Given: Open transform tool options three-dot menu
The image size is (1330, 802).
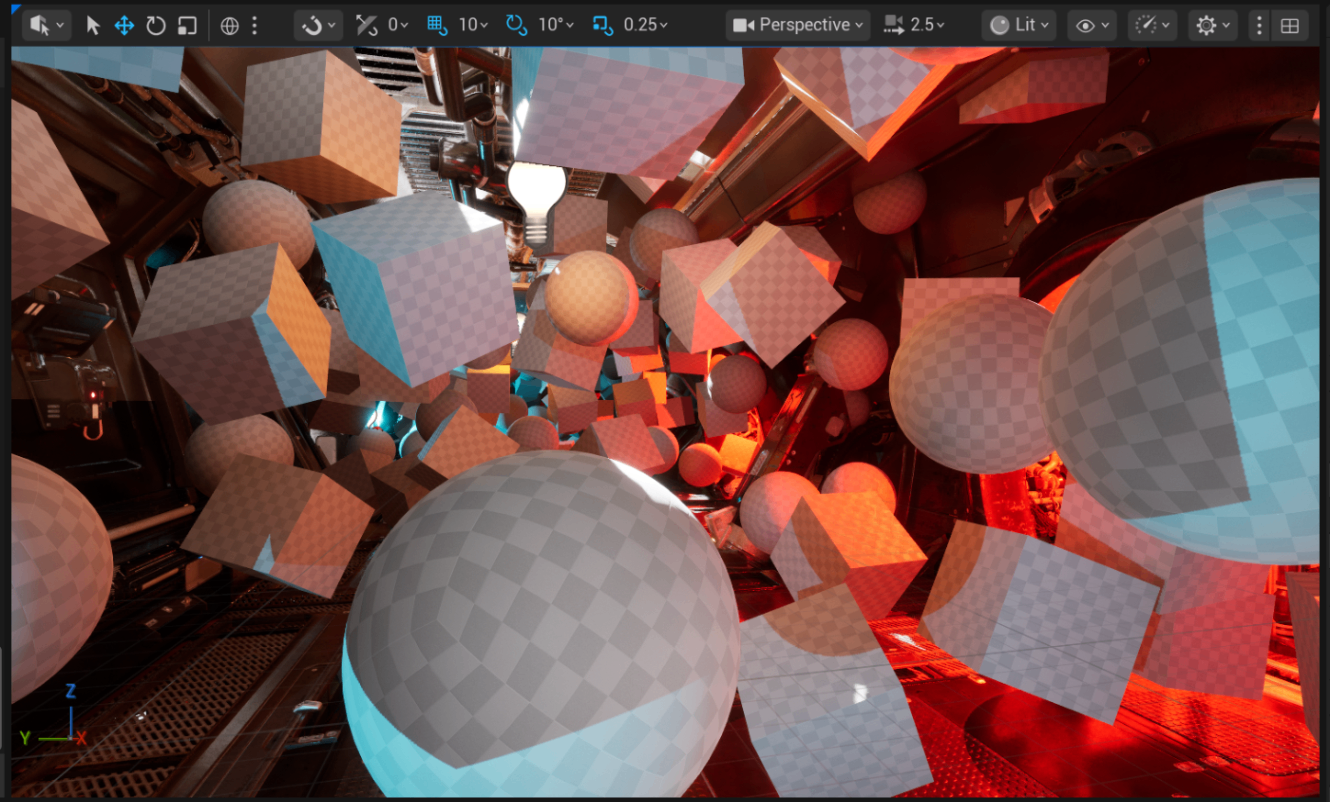Looking at the screenshot, I should (x=255, y=25).
